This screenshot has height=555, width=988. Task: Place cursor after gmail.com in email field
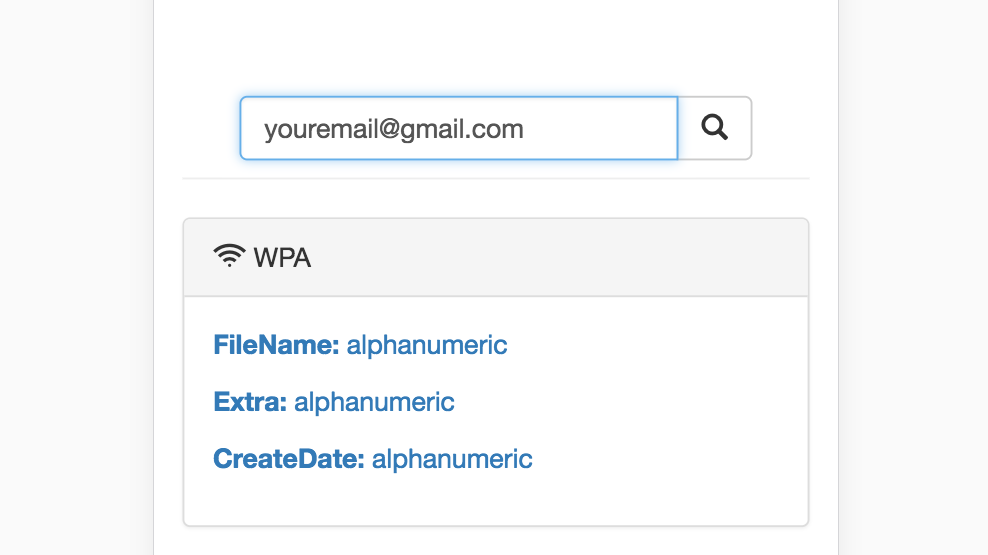(x=526, y=129)
